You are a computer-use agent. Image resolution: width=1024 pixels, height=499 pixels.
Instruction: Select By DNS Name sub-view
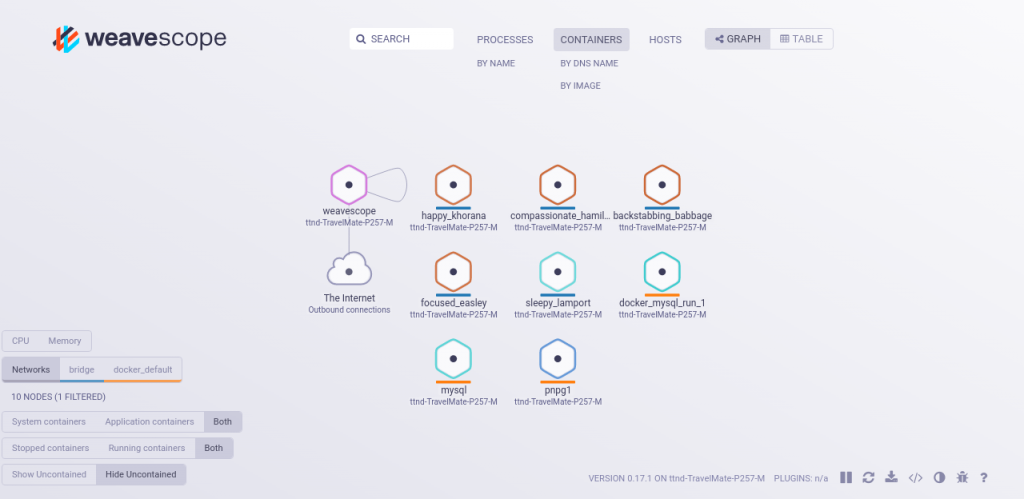pyautogui.click(x=589, y=63)
